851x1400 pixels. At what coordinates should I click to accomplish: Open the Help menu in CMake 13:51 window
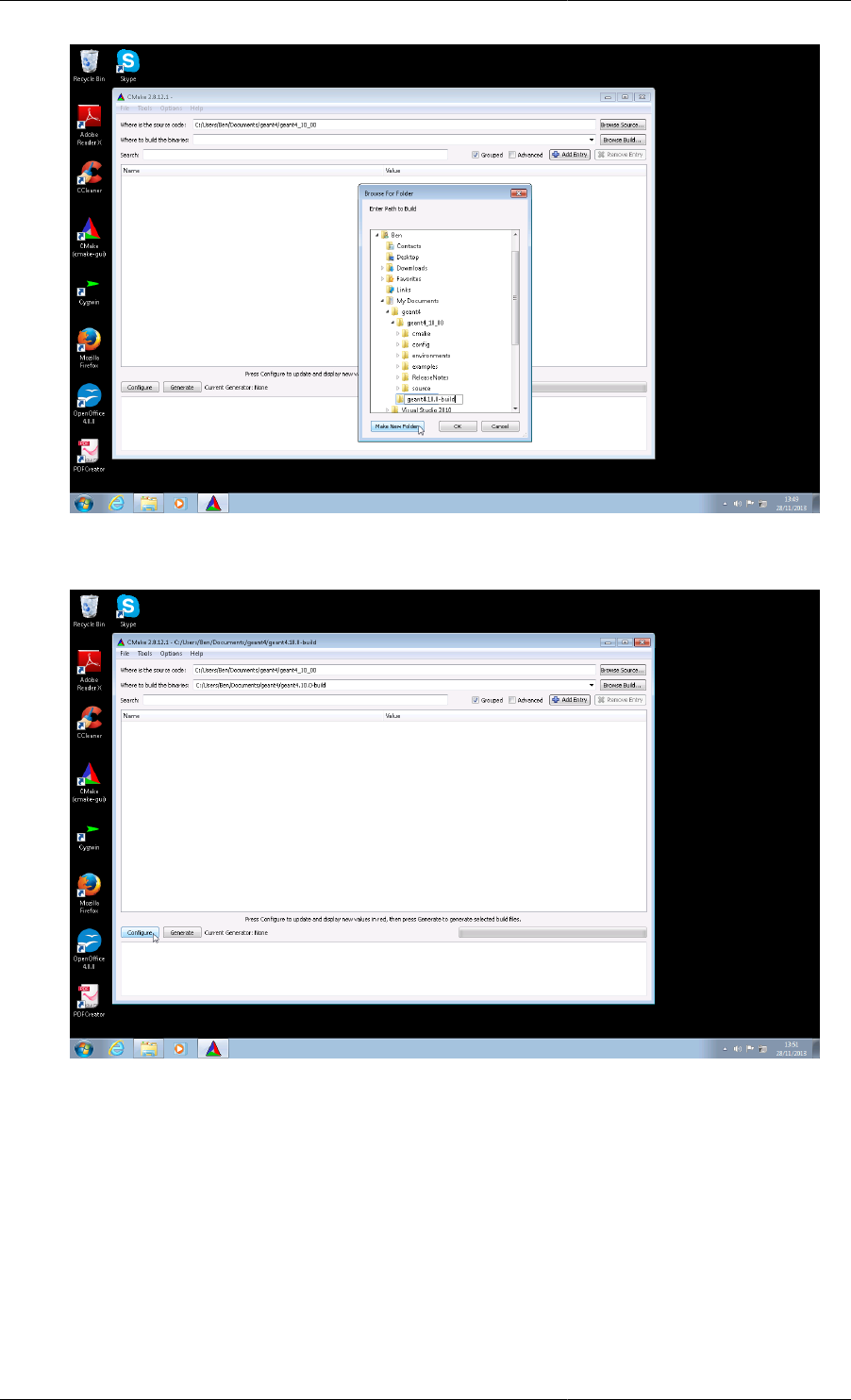coord(196,653)
